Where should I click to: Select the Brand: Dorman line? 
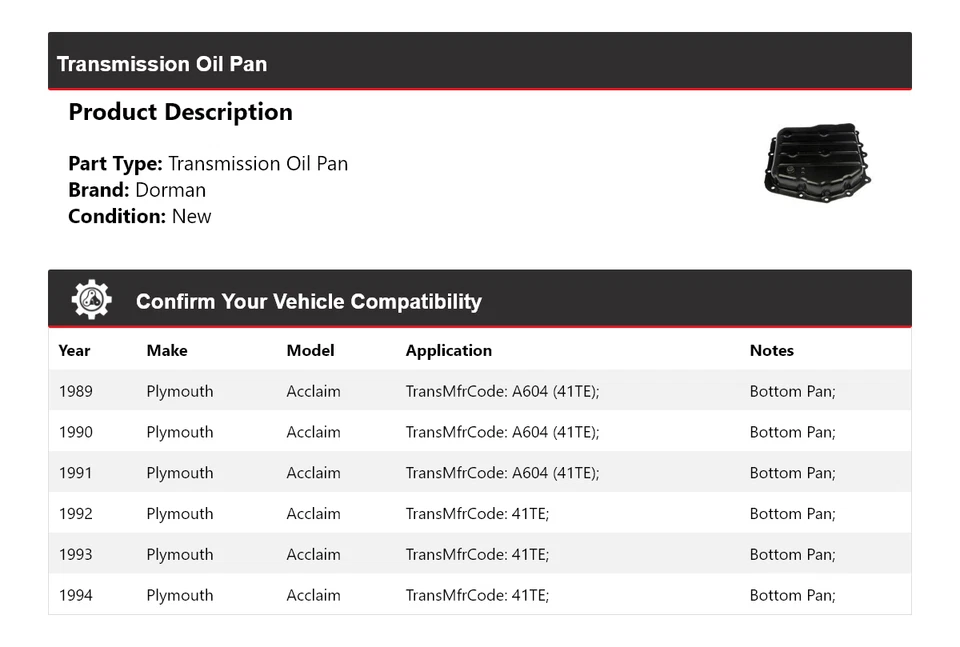[x=137, y=190]
